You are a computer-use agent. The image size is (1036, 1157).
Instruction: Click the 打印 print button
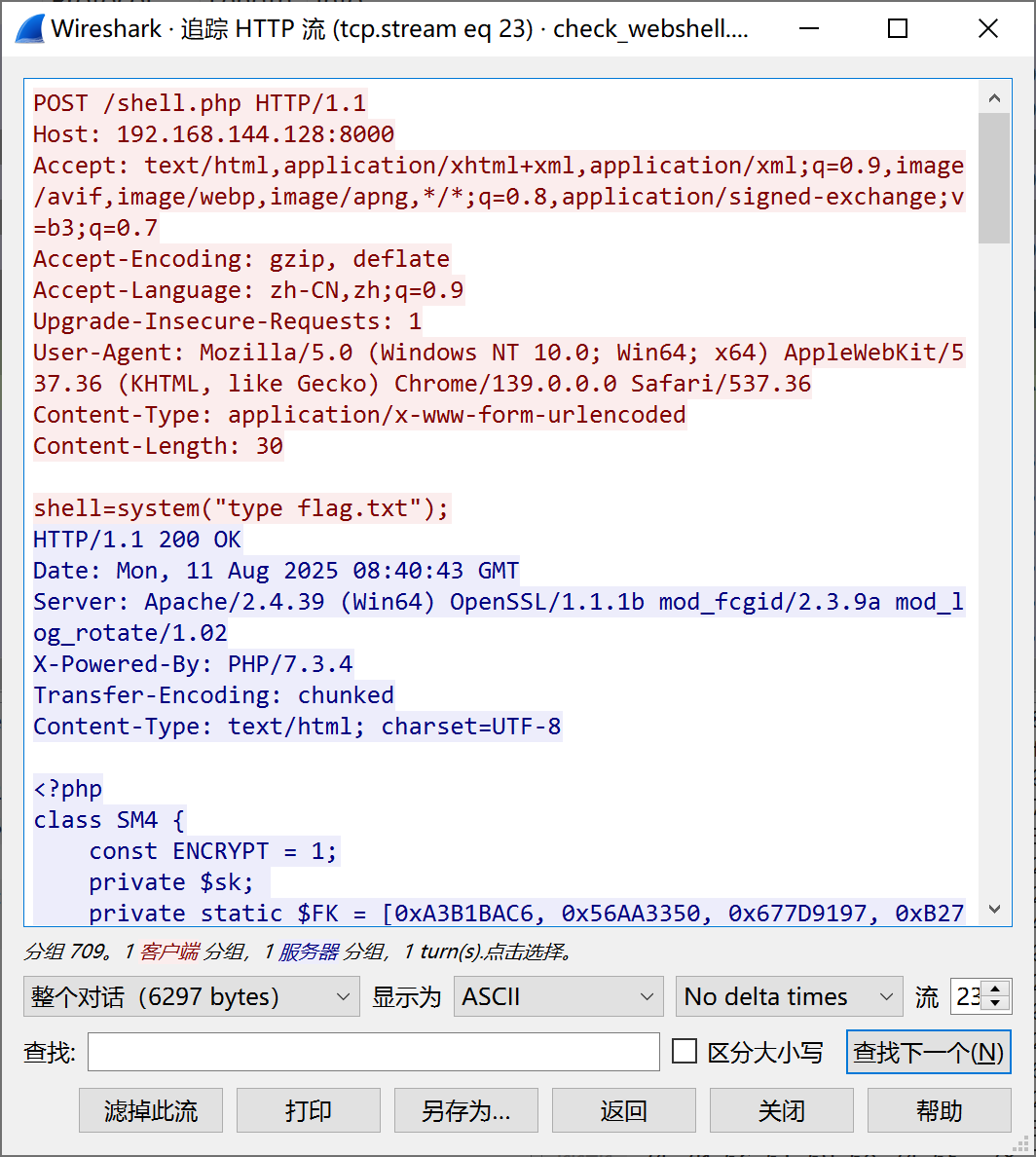(x=308, y=1110)
